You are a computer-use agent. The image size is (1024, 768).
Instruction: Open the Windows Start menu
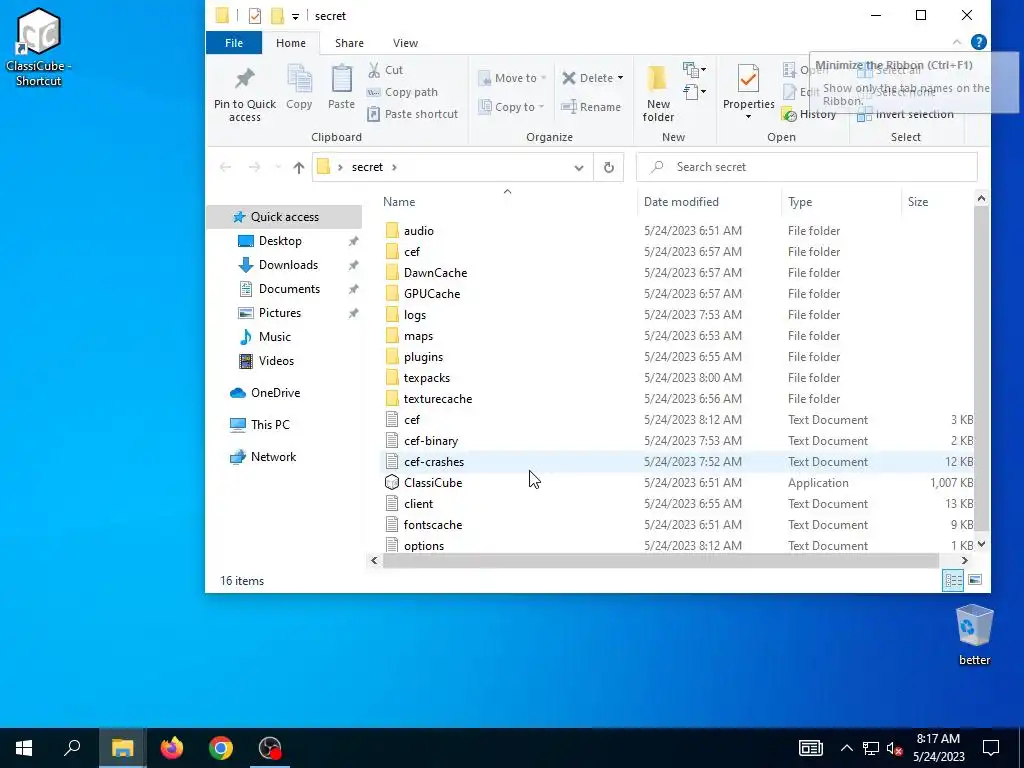point(24,748)
